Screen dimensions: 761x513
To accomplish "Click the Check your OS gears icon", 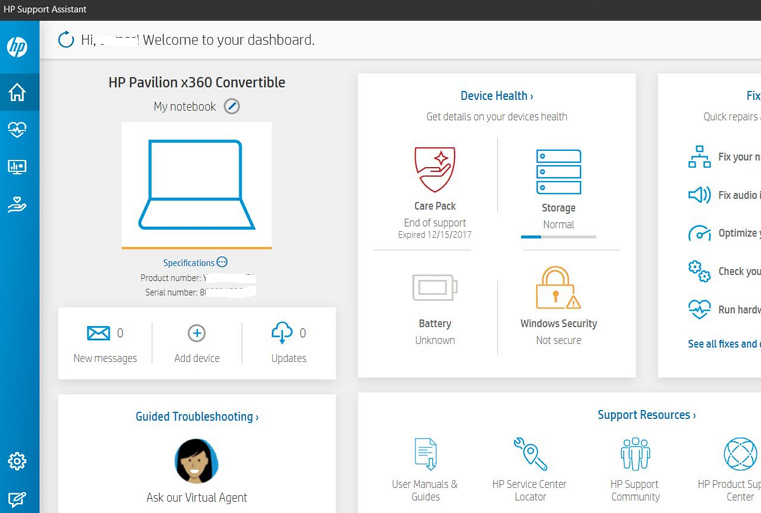I will [699, 271].
